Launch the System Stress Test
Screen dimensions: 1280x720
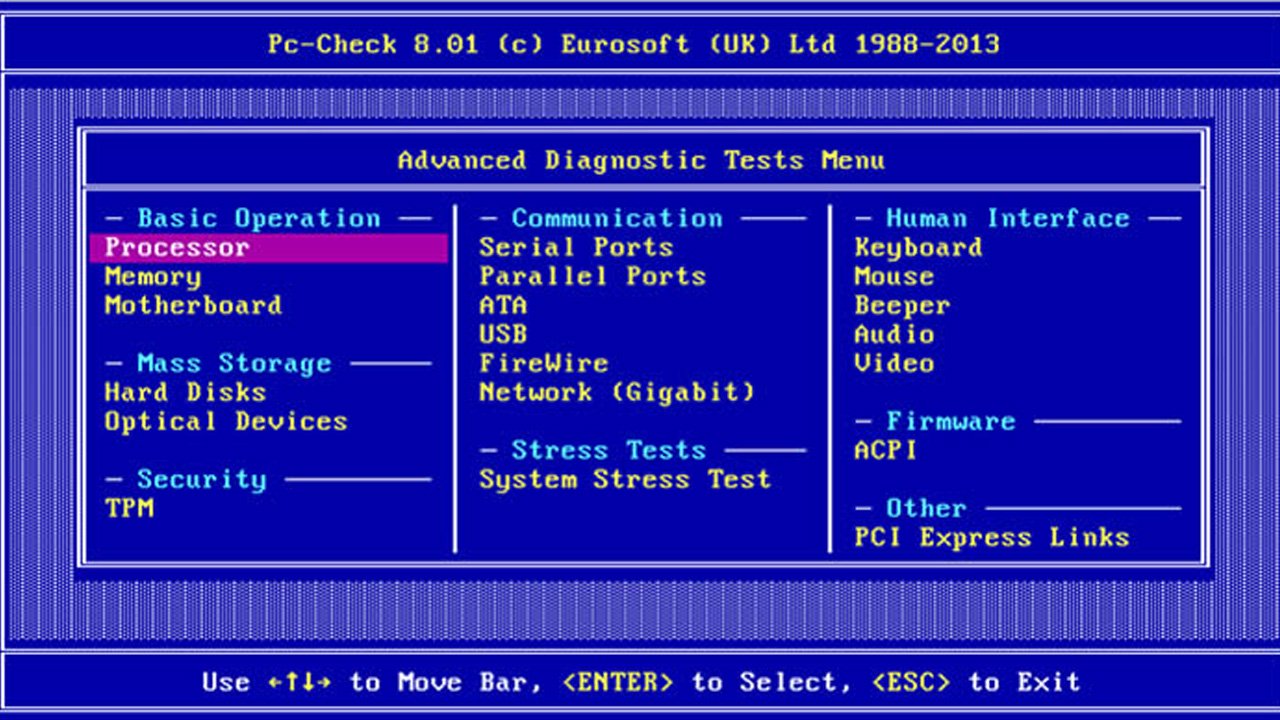(x=624, y=479)
